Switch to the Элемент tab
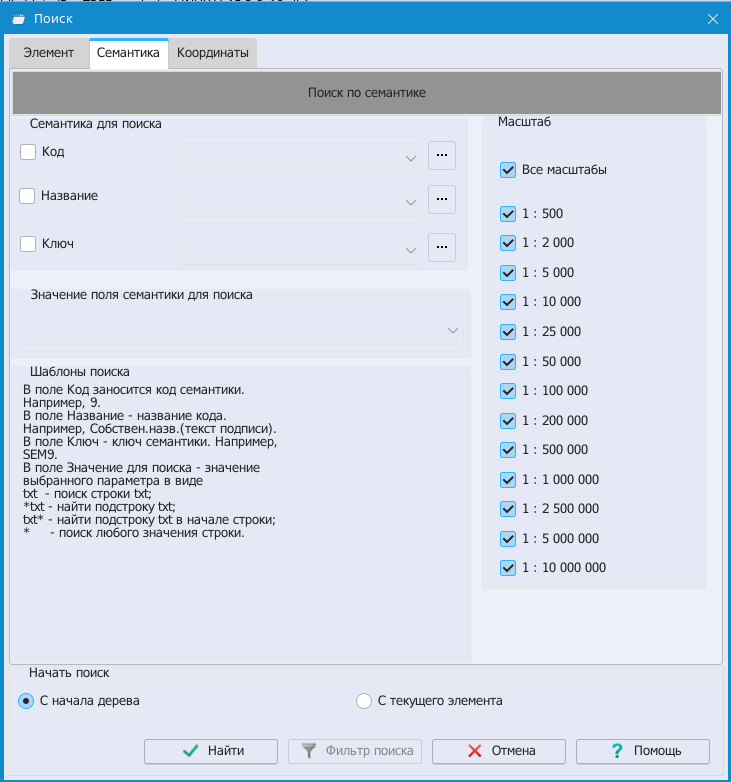Viewport: 731px width, 782px height. tap(49, 53)
